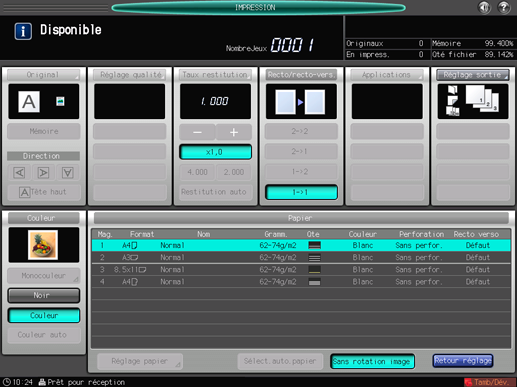The image size is (517, 387).
Task: Choose Couleur auto mode
Action: pyautogui.click(x=44, y=335)
